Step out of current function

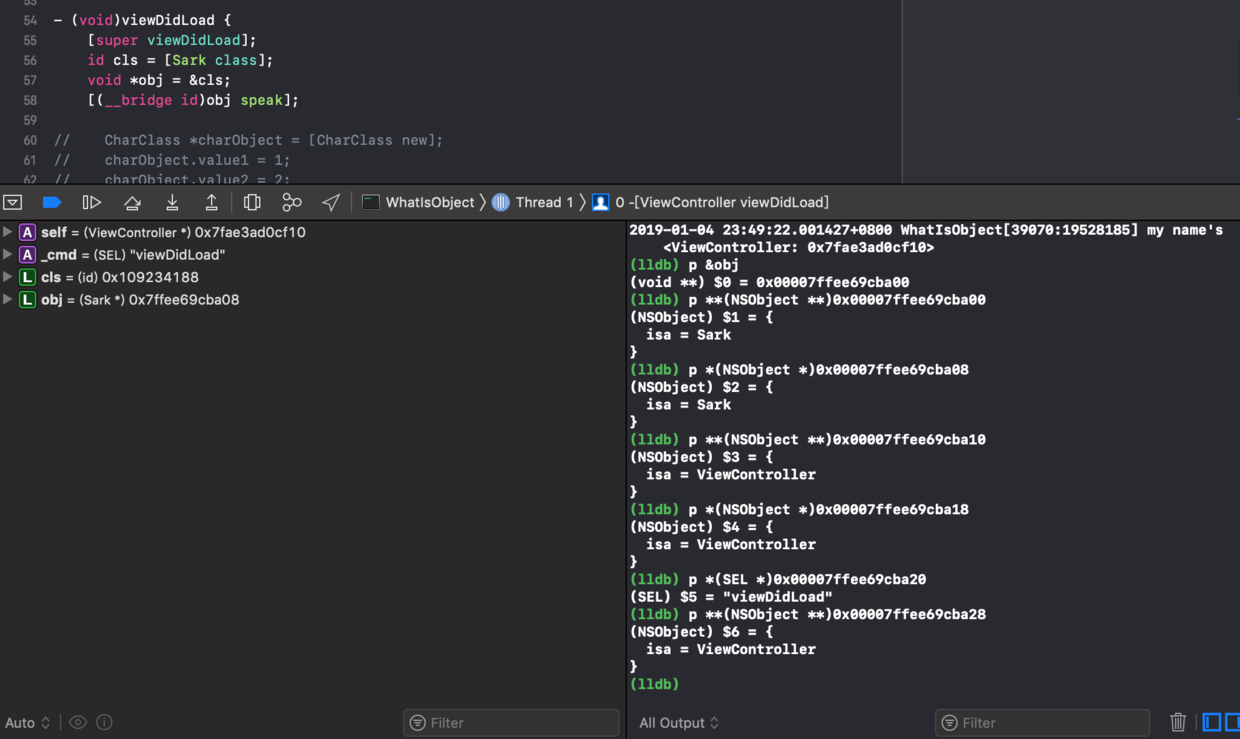(x=211, y=202)
